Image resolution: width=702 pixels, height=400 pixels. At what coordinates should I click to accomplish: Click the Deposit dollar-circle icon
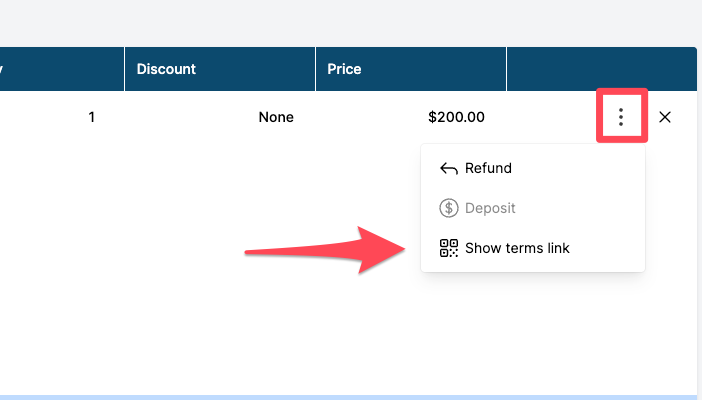coord(449,208)
